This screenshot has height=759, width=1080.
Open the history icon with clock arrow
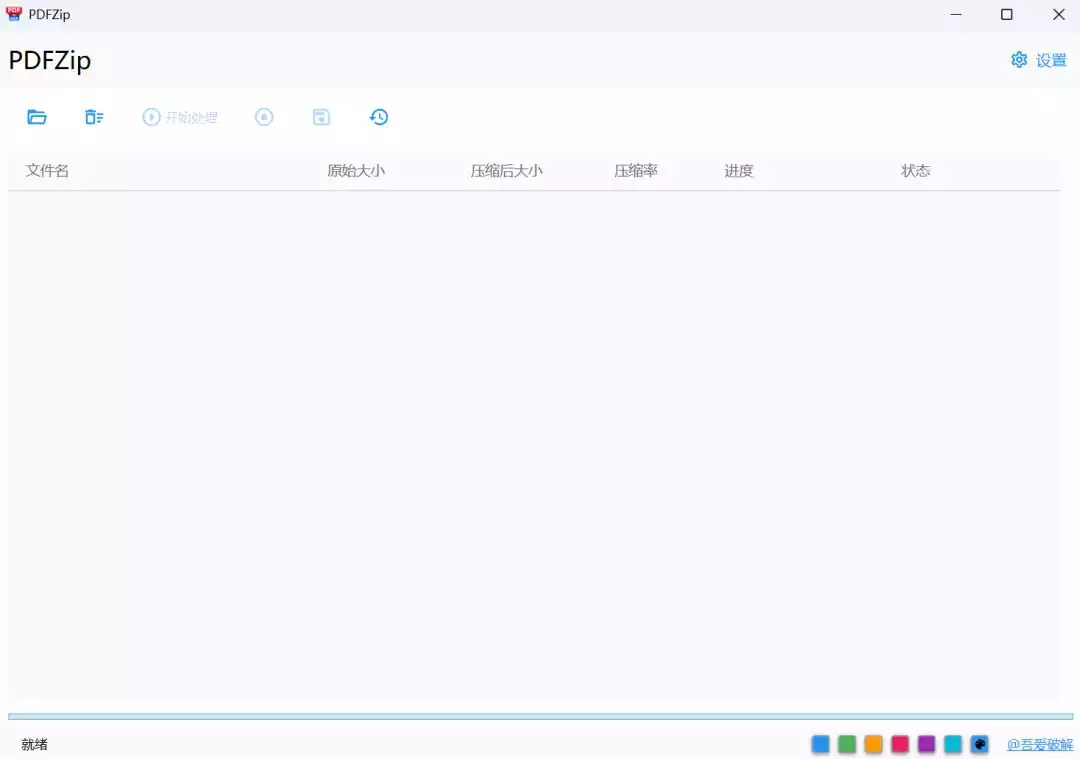tap(379, 117)
